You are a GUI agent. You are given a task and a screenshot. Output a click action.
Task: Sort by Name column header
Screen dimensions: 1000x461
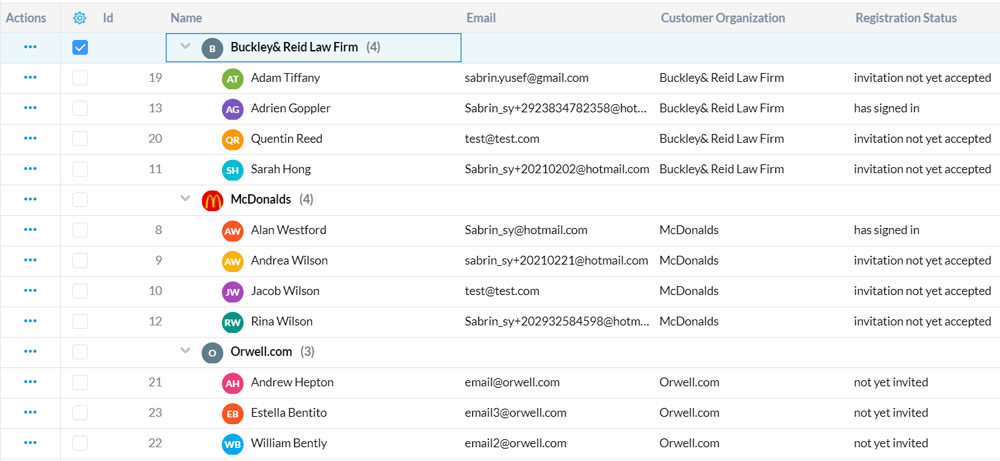tap(187, 18)
